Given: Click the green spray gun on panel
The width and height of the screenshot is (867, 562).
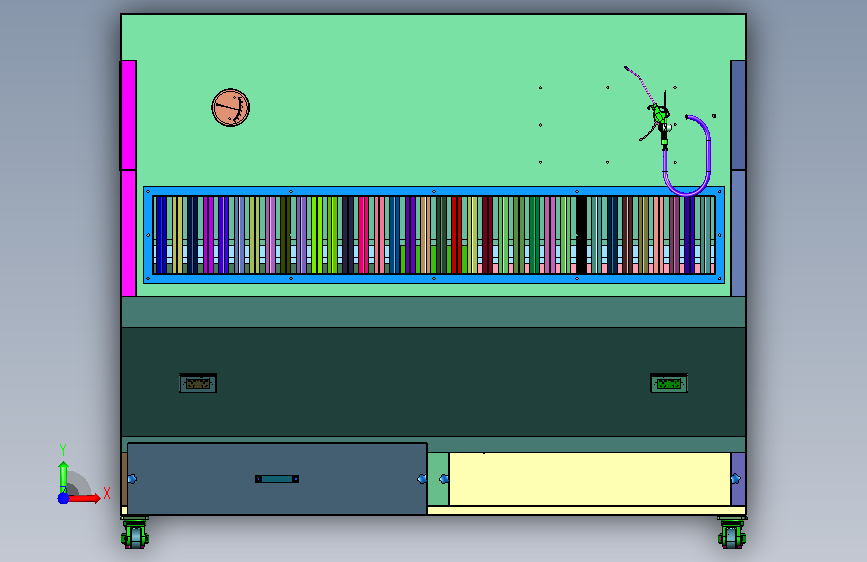Looking at the screenshot, I should 660,115.
